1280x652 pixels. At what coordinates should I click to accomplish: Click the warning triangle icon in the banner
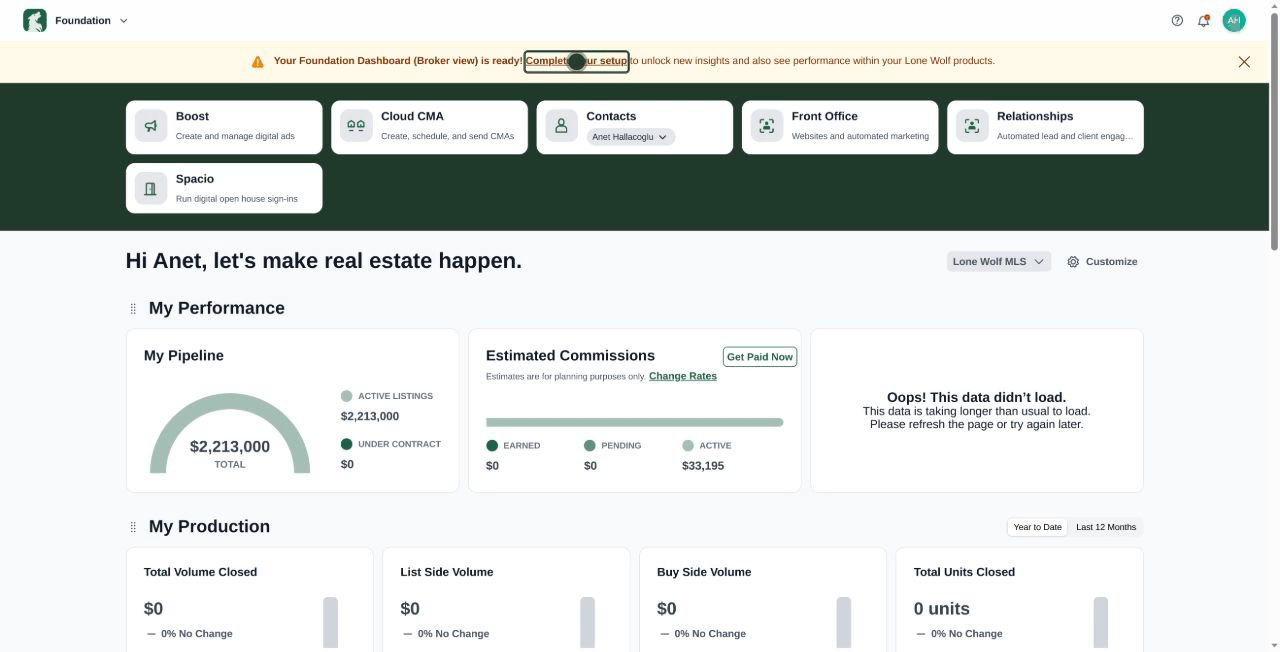(258, 61)
